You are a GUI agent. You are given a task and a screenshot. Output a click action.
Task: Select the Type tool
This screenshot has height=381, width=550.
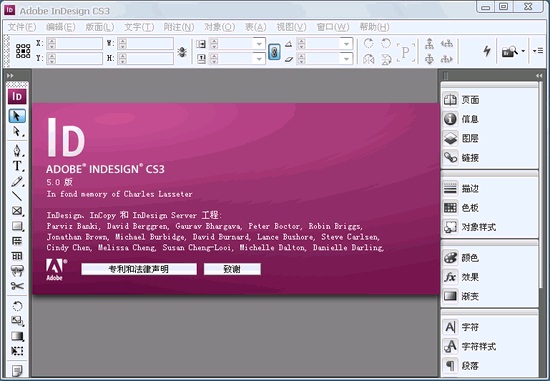pos(17,166)
